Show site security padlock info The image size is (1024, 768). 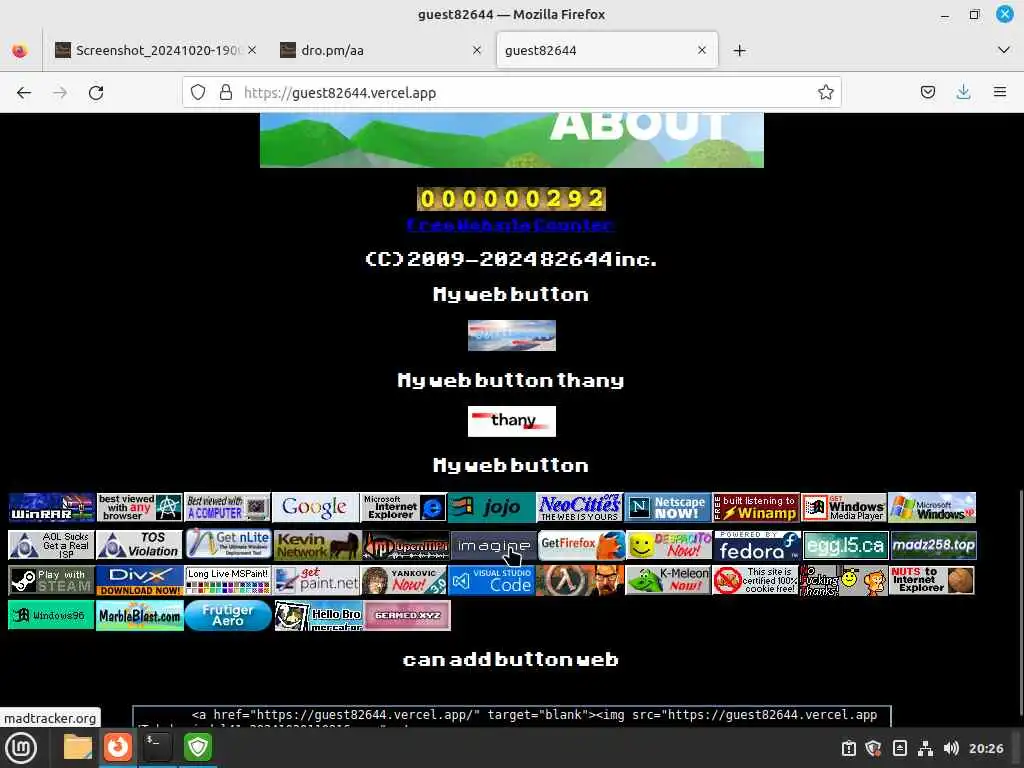(x=226, y=93)
